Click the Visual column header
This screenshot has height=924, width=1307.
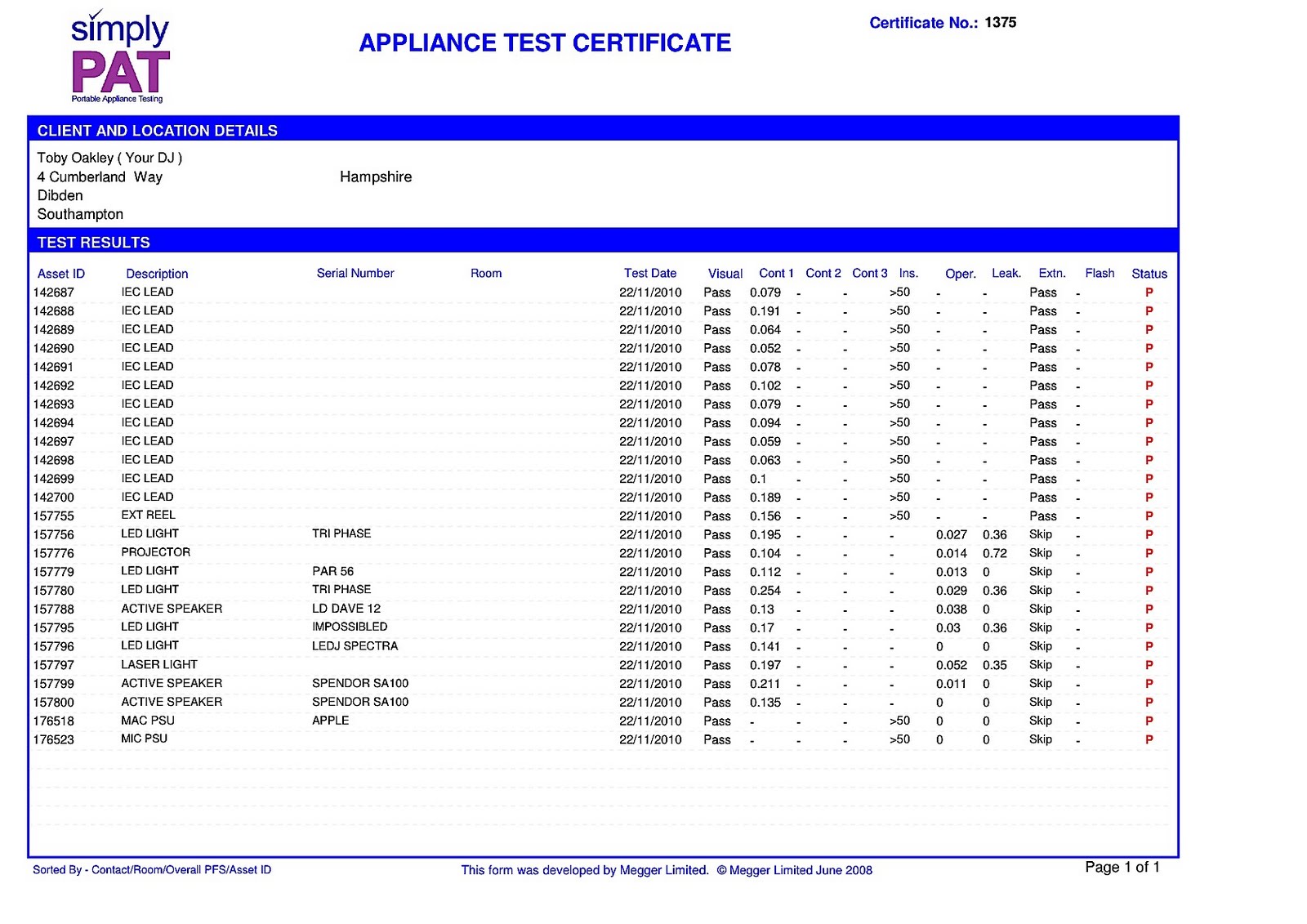click(x=725, y=274)
